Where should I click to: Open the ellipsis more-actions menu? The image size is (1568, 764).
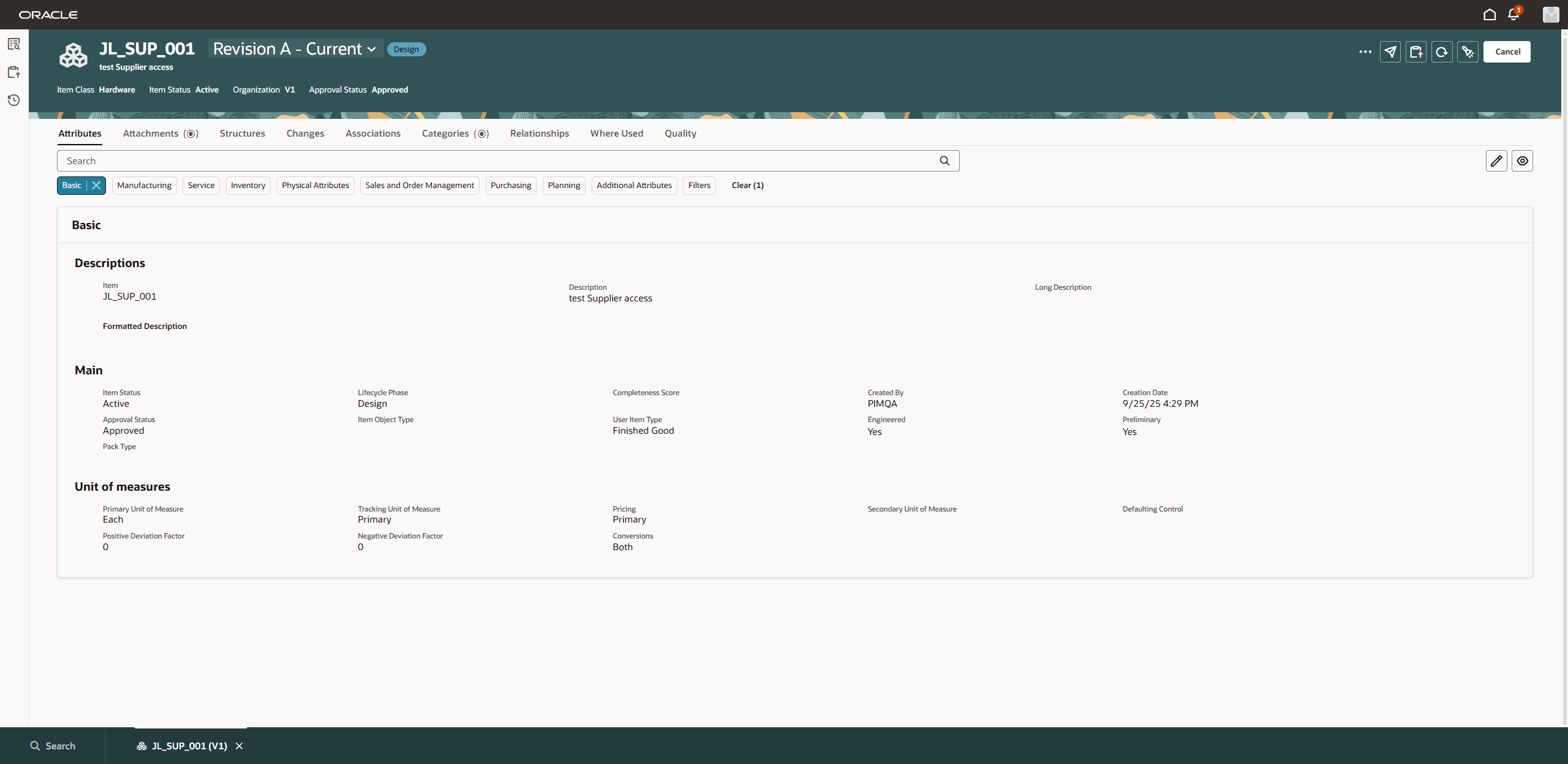point(1365,51)
